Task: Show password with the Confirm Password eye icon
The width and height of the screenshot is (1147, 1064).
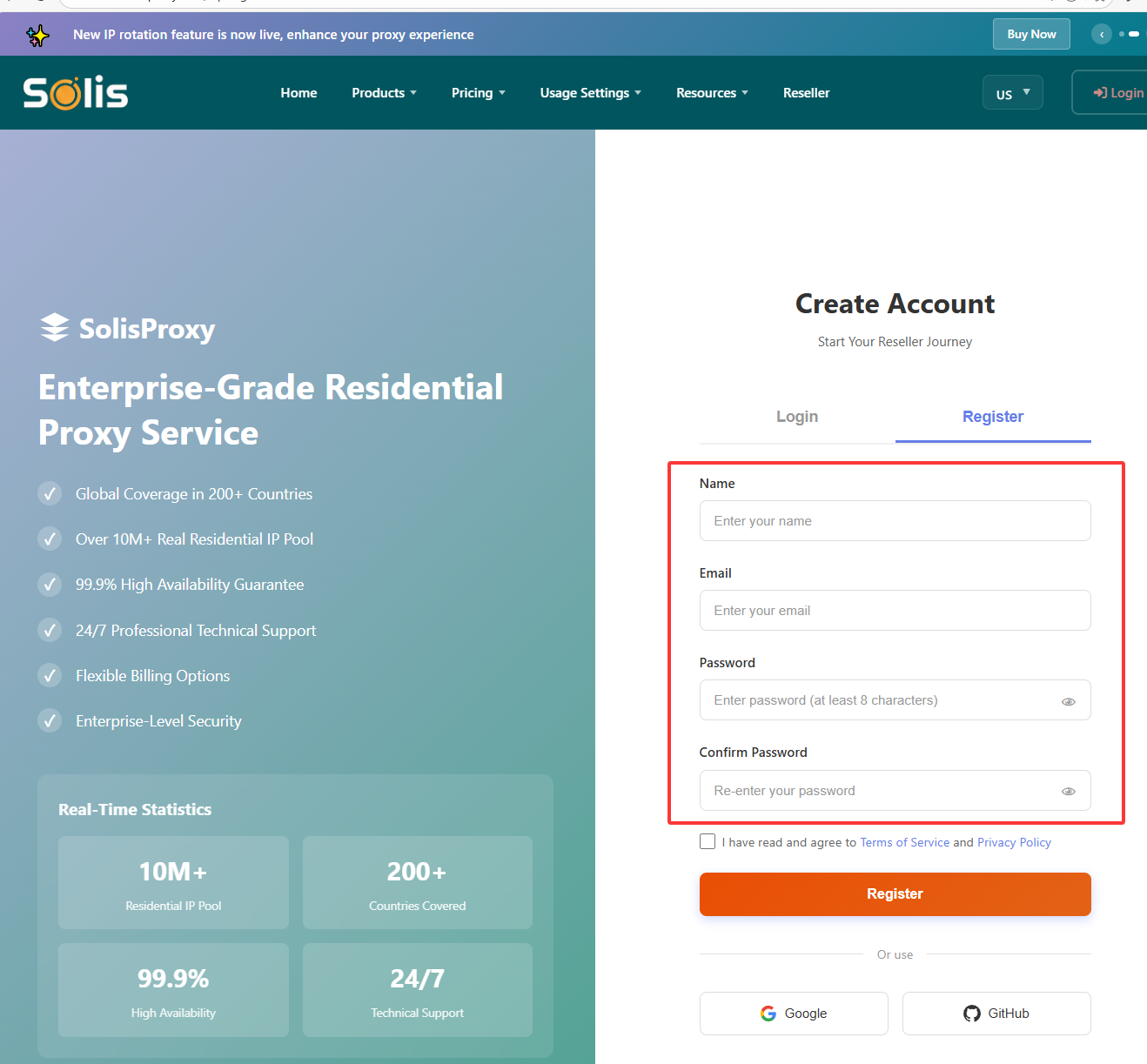Action: pos(1069,791)
